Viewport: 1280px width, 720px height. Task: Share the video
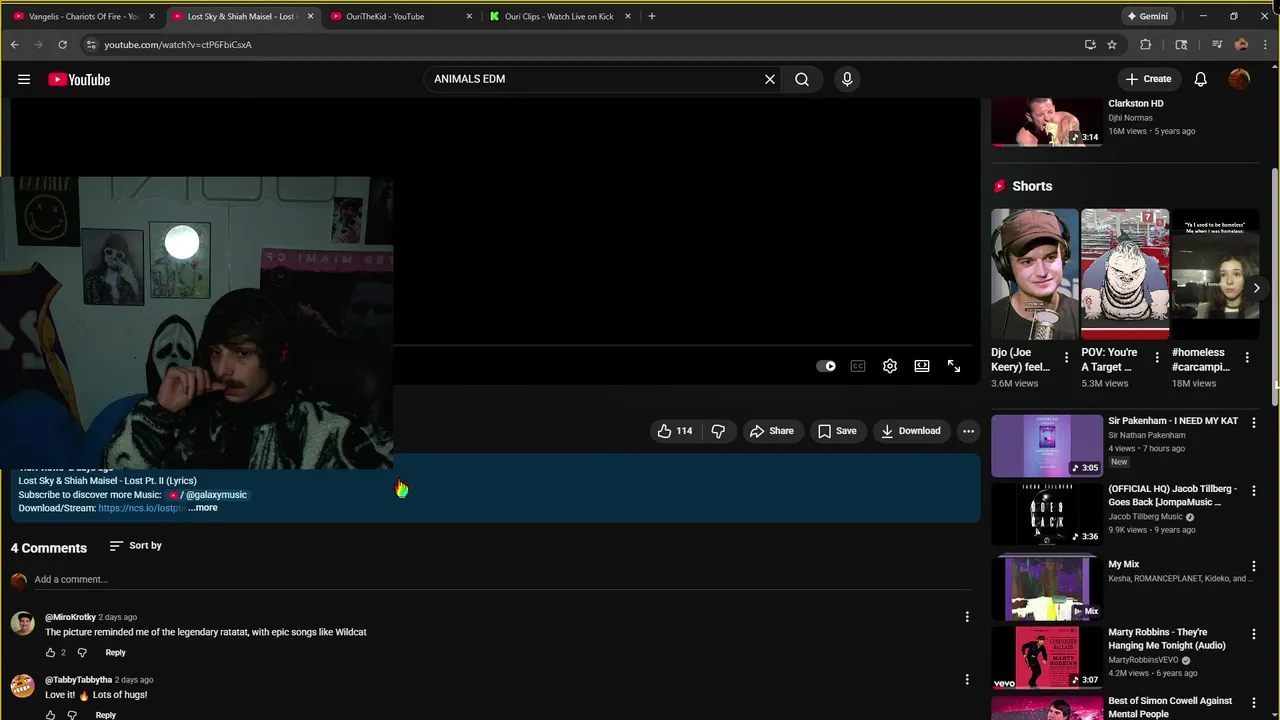772,431
